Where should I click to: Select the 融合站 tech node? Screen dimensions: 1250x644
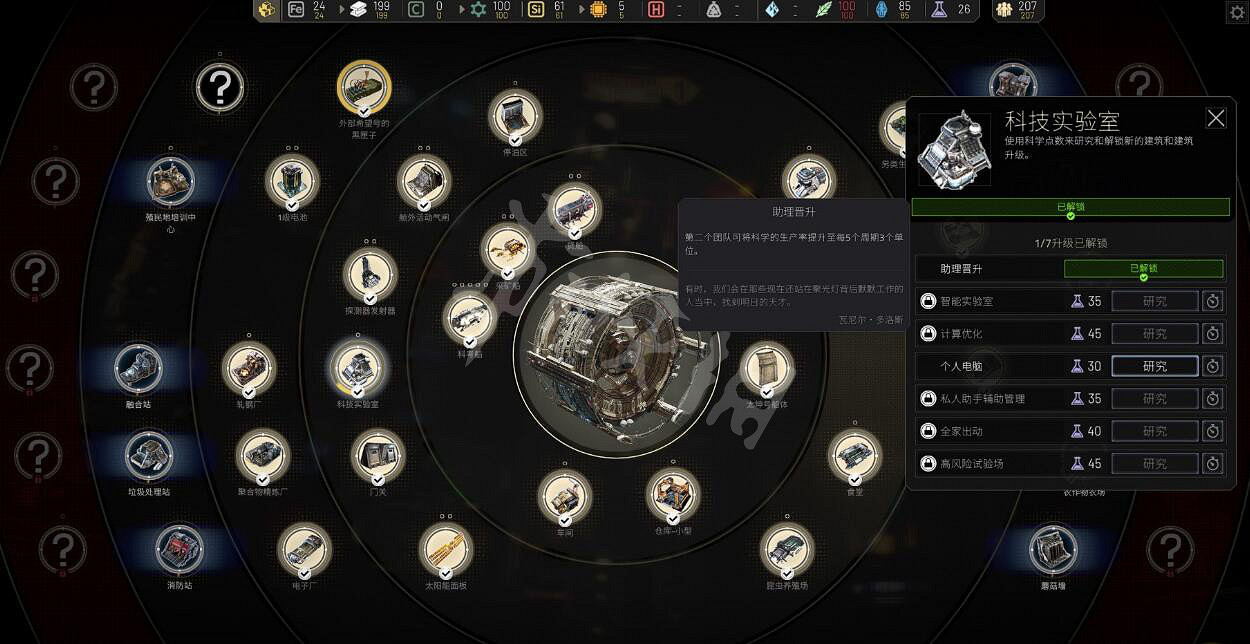tap(138, 368)
